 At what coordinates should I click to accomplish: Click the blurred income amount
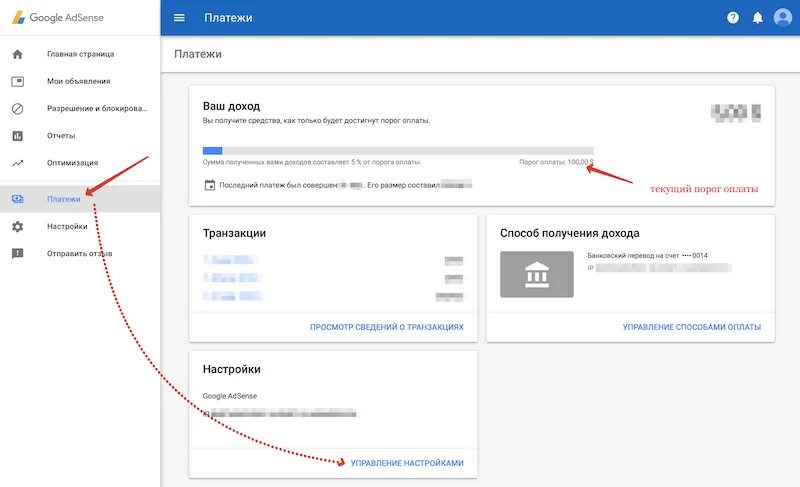click(x=736, y=112)
